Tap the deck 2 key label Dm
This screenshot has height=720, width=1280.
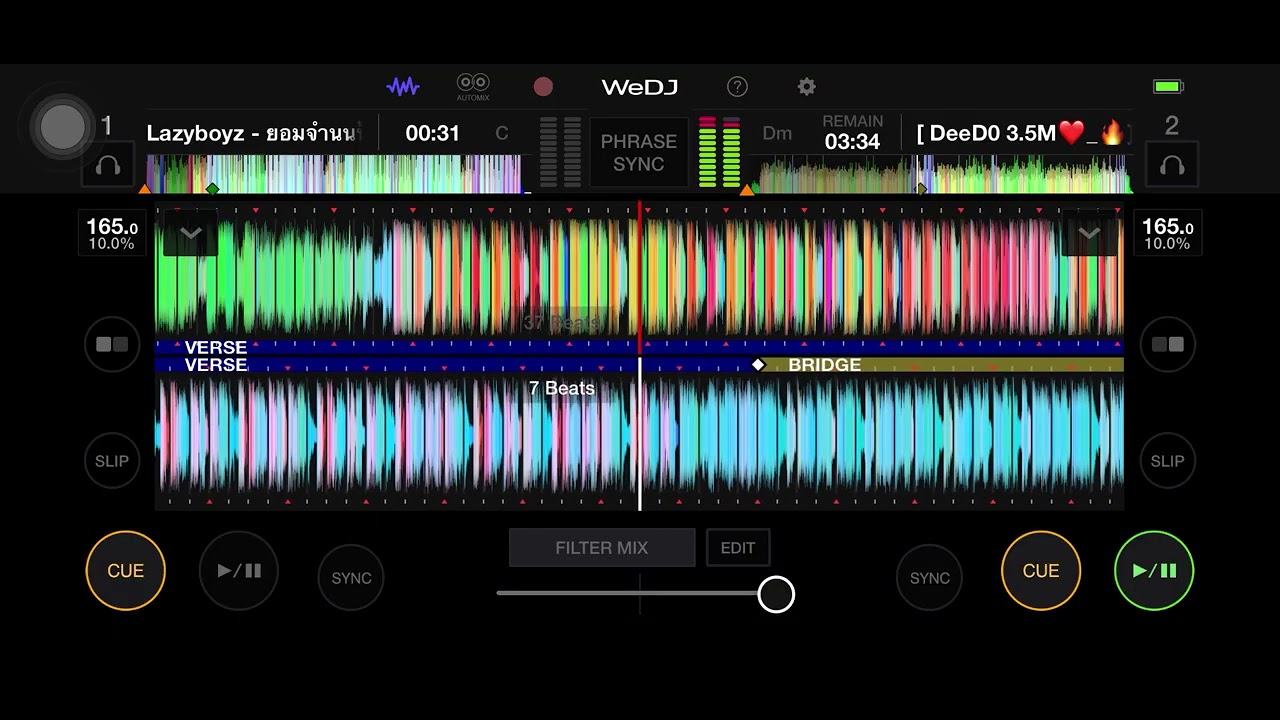(x=777, y=133)
